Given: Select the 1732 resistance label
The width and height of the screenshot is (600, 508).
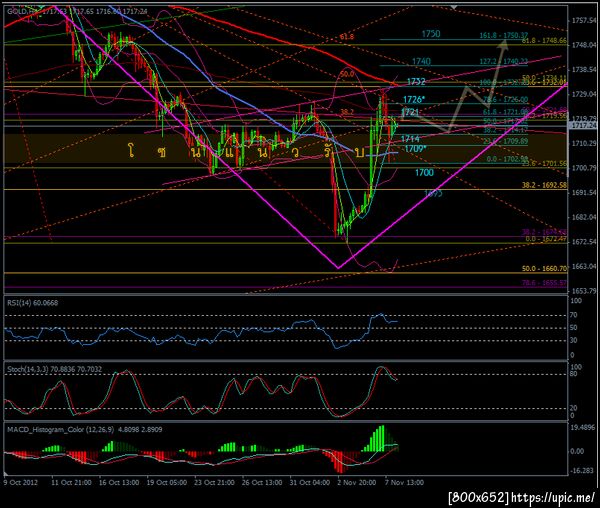Looking at the screenshot, I should coord(416,81).
